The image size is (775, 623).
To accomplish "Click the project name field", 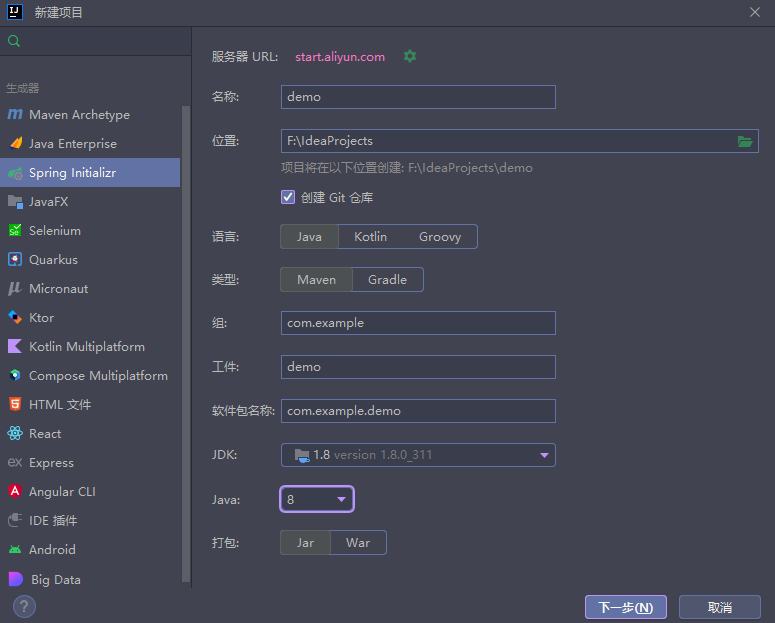I will tap(418, 97).
